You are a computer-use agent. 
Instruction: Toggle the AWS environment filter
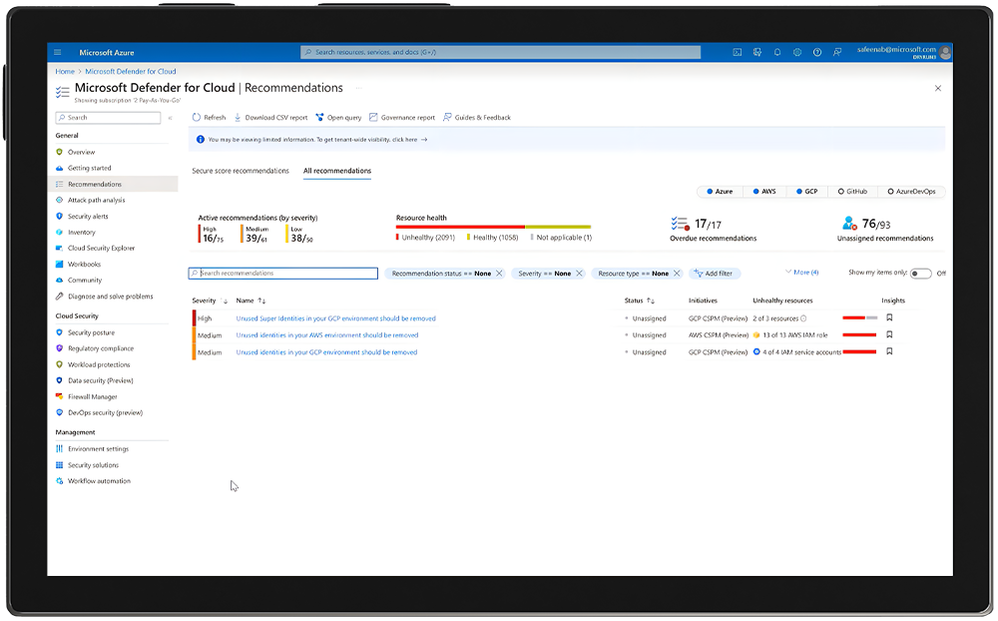coord(764,192)
